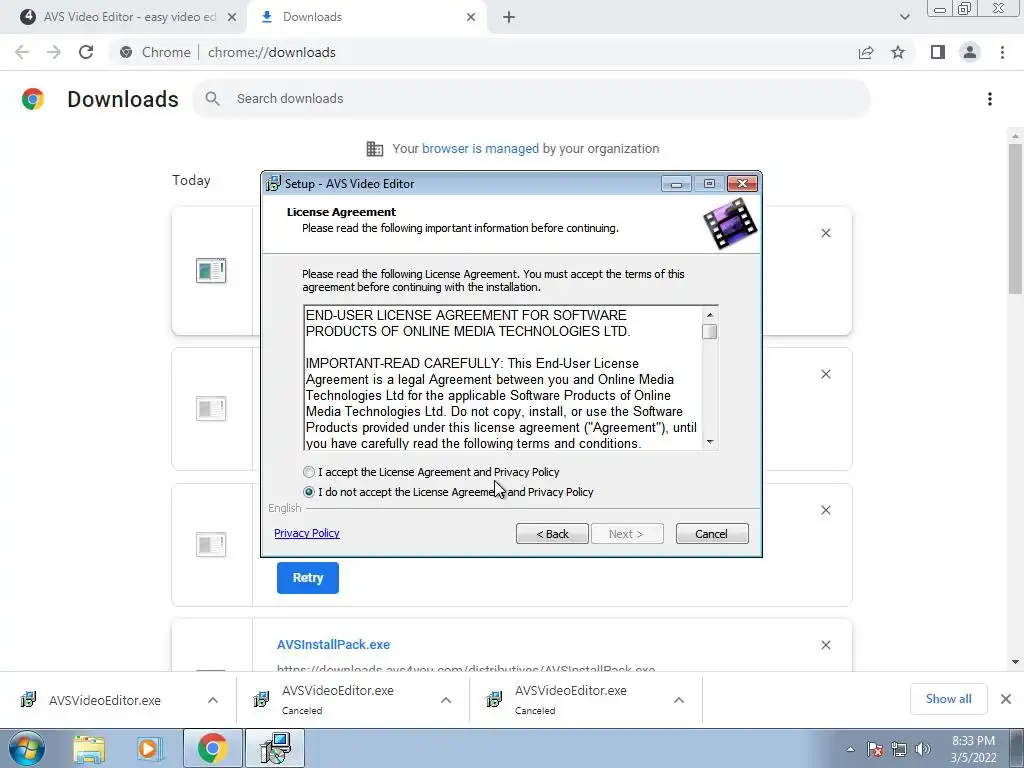The height and width of the screenshot is (768, 1024).
Task: Open the Windows Start menu
Action: (x=25, y=748)
